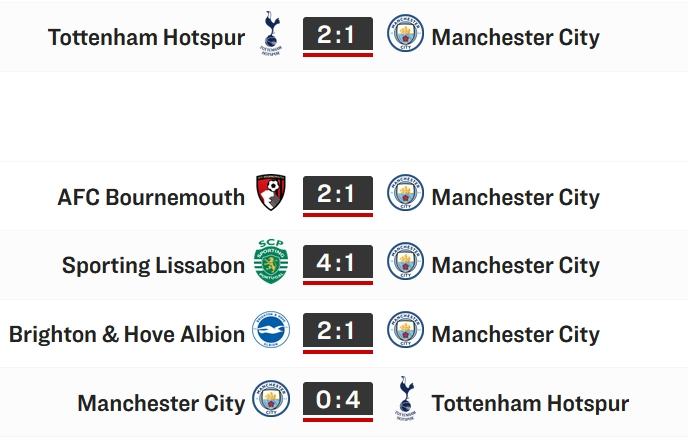Open the Manchester City 0:4 score box
This screenshot has width=688, height=447.
click(x=338, y=402)
